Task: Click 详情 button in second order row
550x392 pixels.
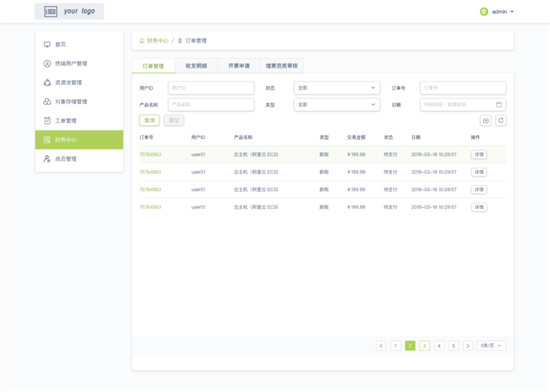Action: point(479,172)
